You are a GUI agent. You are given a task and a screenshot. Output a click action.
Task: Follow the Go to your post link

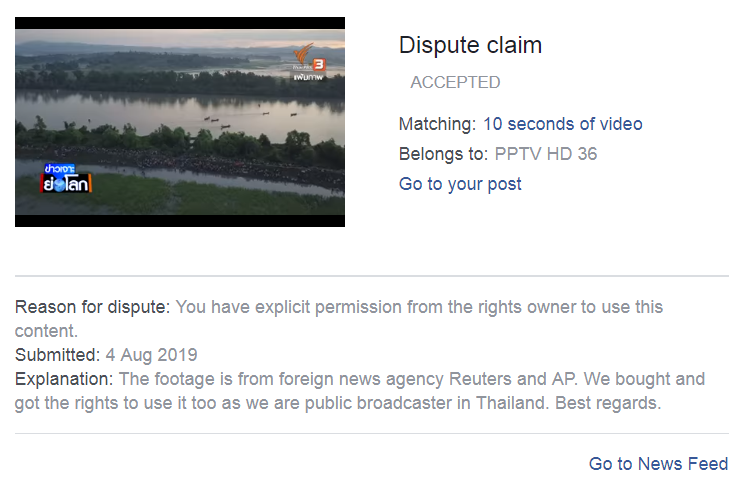coord(460,184)
